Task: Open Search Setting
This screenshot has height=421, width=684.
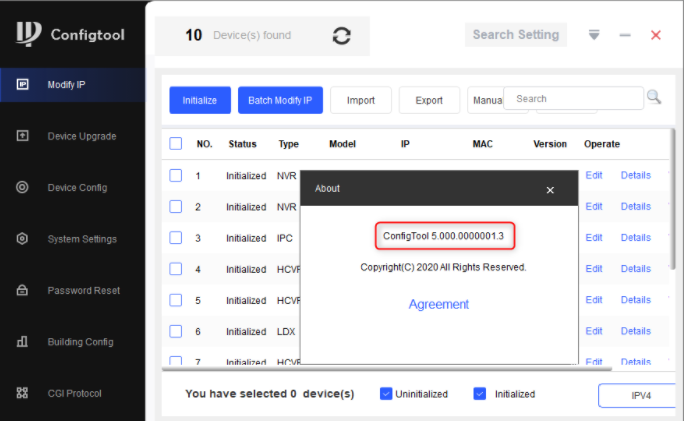Action: (516, 34)
